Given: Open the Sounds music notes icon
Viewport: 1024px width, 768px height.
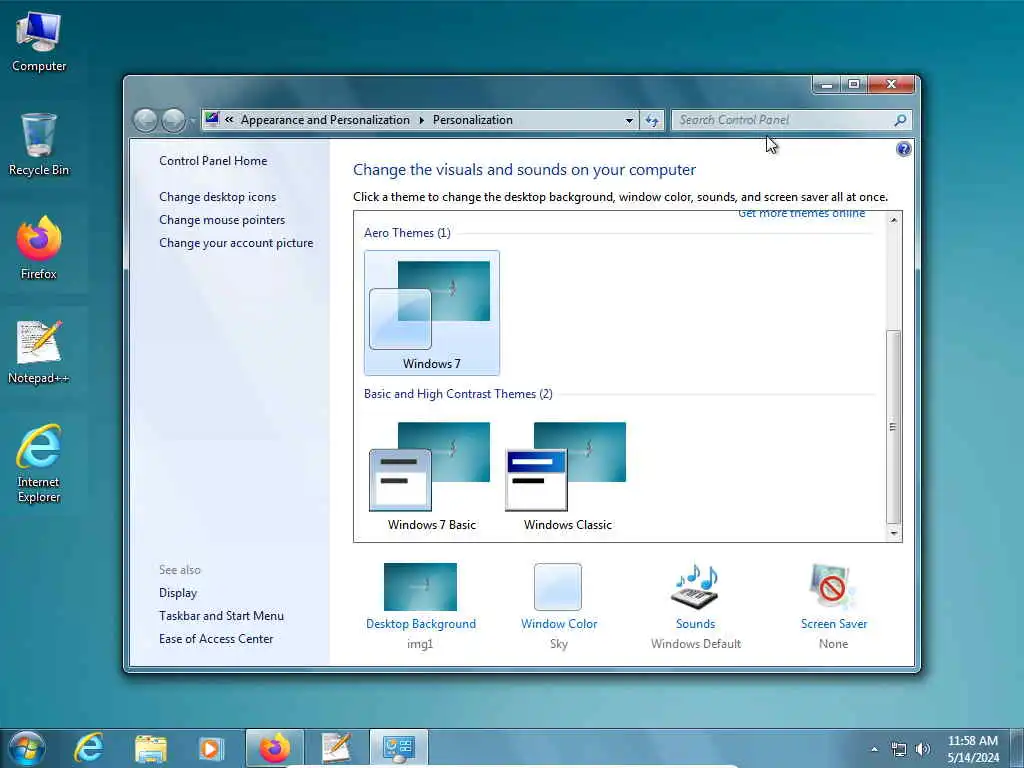Looking at the screenshot, I should pyautogui.click(x=696, y=586).
